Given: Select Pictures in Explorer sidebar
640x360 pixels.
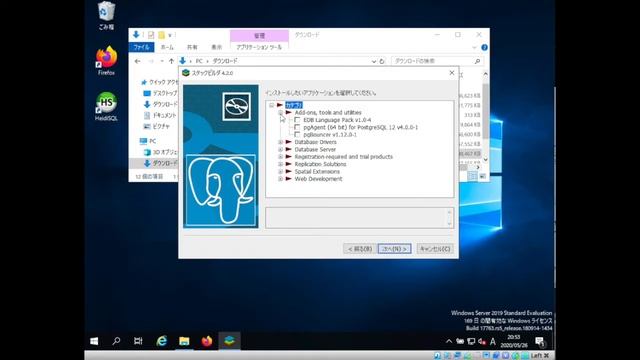Looking at the screenshot, I should [x=157, y=127].
